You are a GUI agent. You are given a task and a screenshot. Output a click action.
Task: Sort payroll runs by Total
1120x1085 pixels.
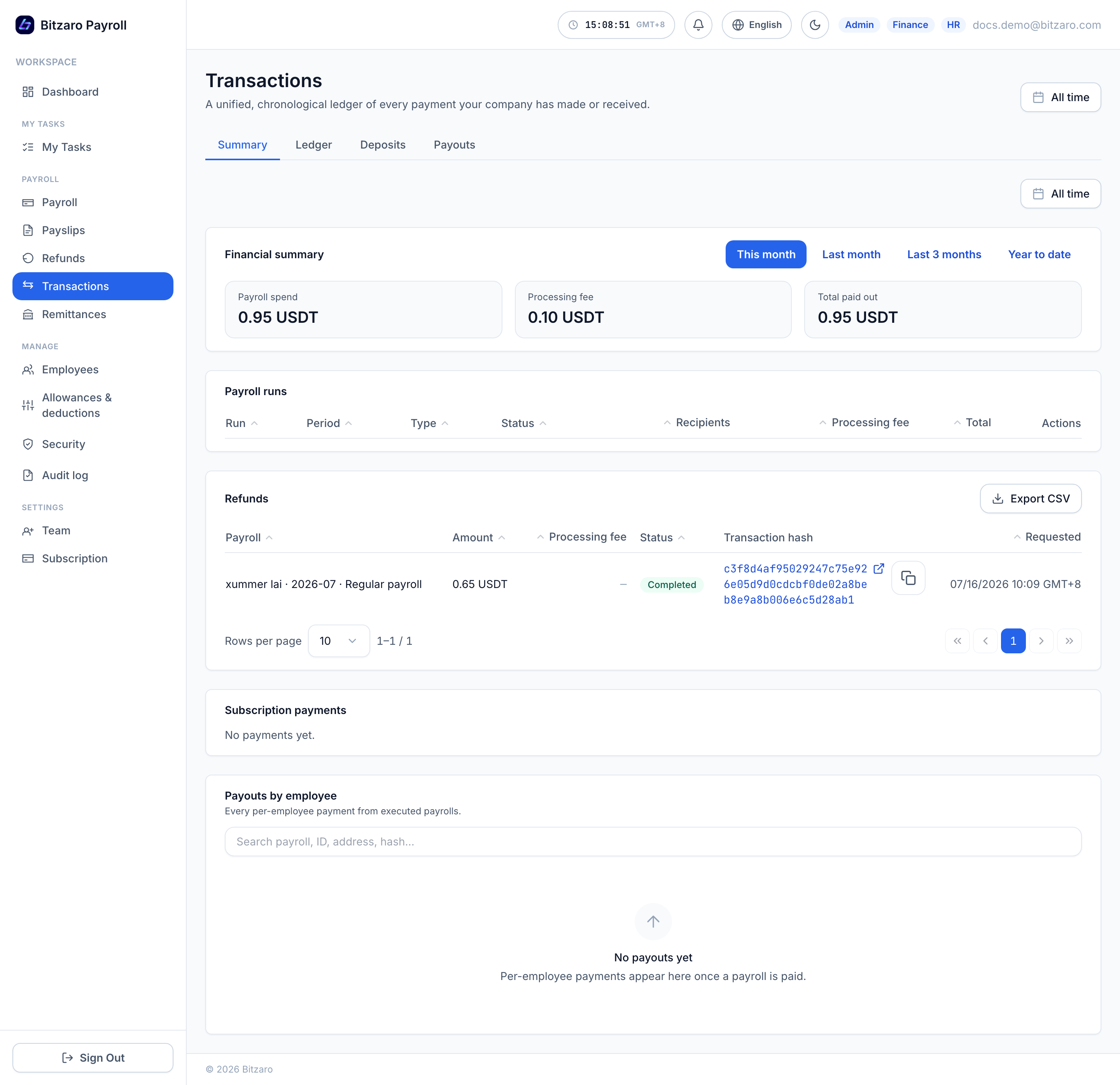(972, 423)
